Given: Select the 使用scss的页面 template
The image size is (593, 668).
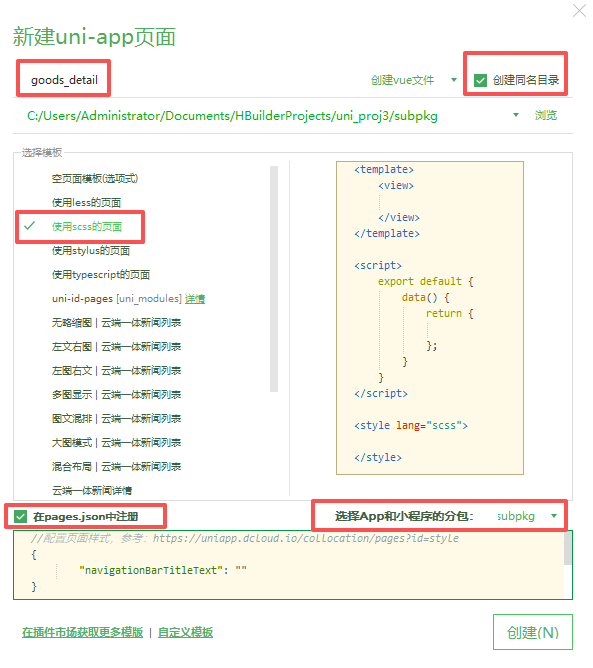Looking at the screenshot, I should coord(87,227).
